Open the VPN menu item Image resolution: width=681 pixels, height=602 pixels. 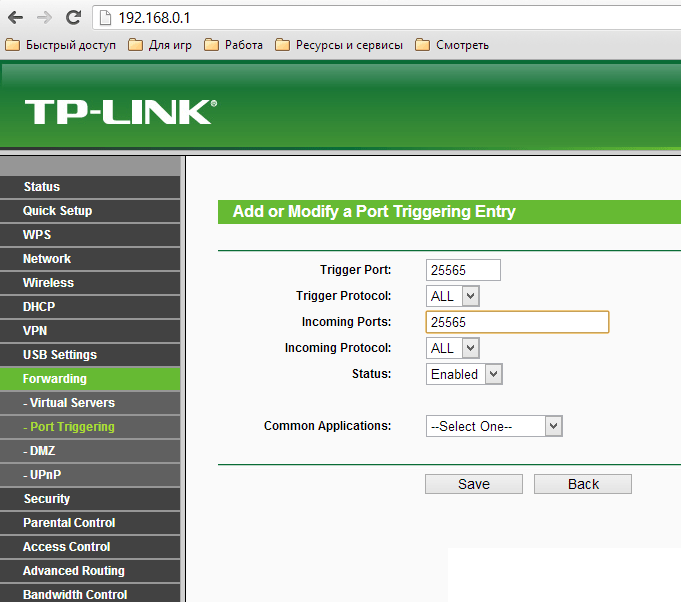pyautogui.click(x=90, y=331)
